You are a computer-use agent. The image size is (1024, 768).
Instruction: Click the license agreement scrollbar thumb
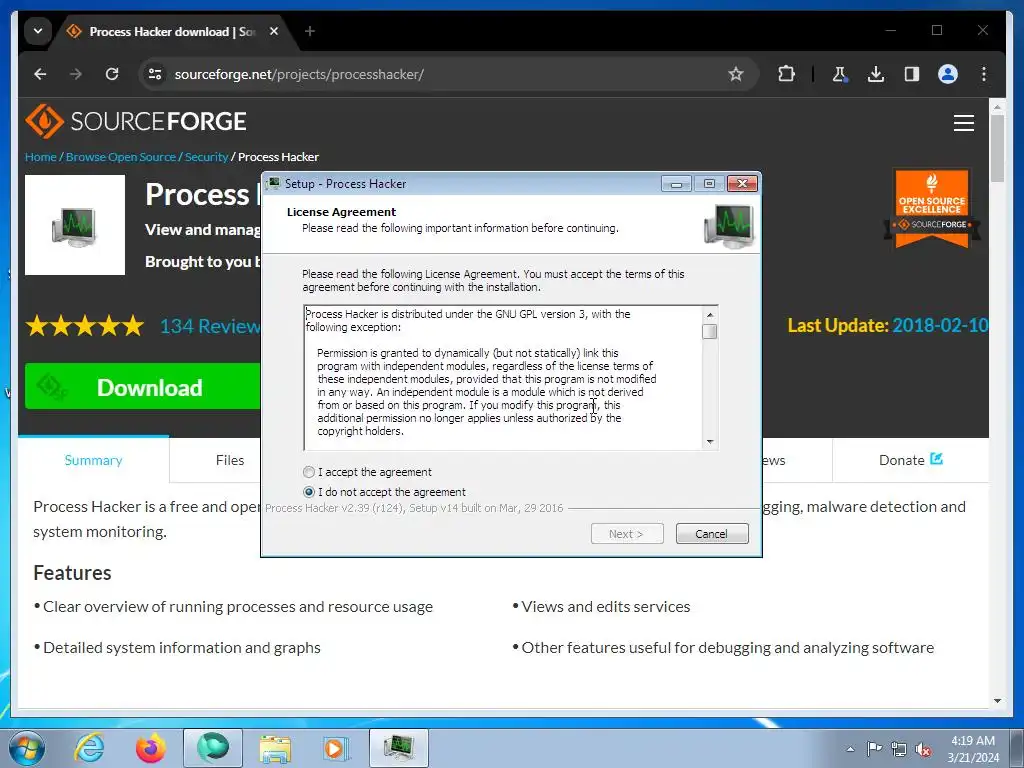click(x=710, y=331)
